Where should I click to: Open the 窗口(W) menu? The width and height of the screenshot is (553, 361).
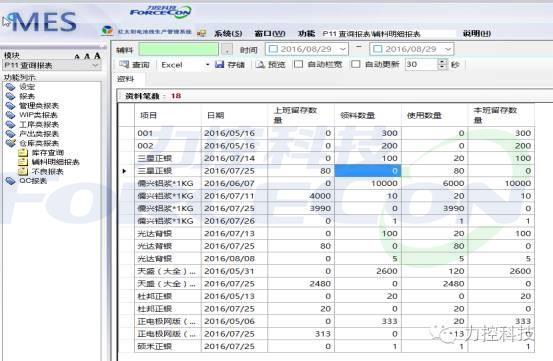tap(270, 33)
